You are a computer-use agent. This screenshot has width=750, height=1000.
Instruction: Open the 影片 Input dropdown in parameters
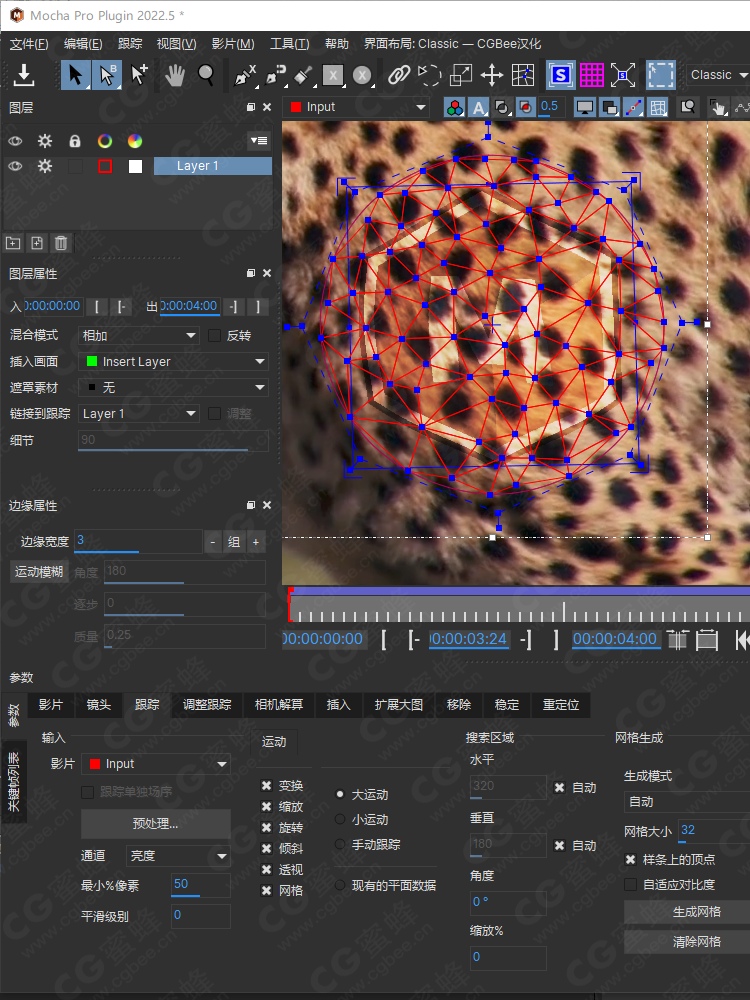(x=156, y=764)
